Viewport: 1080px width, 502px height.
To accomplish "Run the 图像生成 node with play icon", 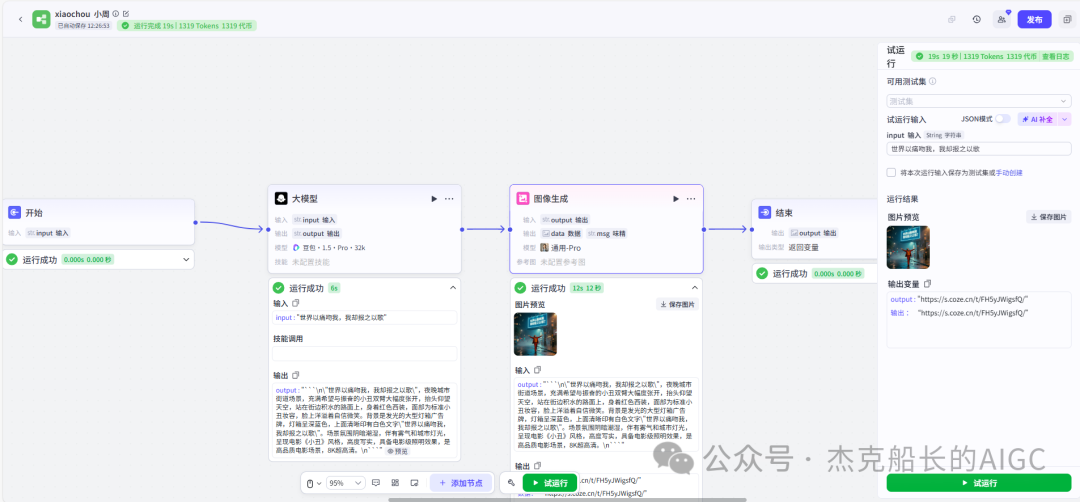I will coord(676,198).
